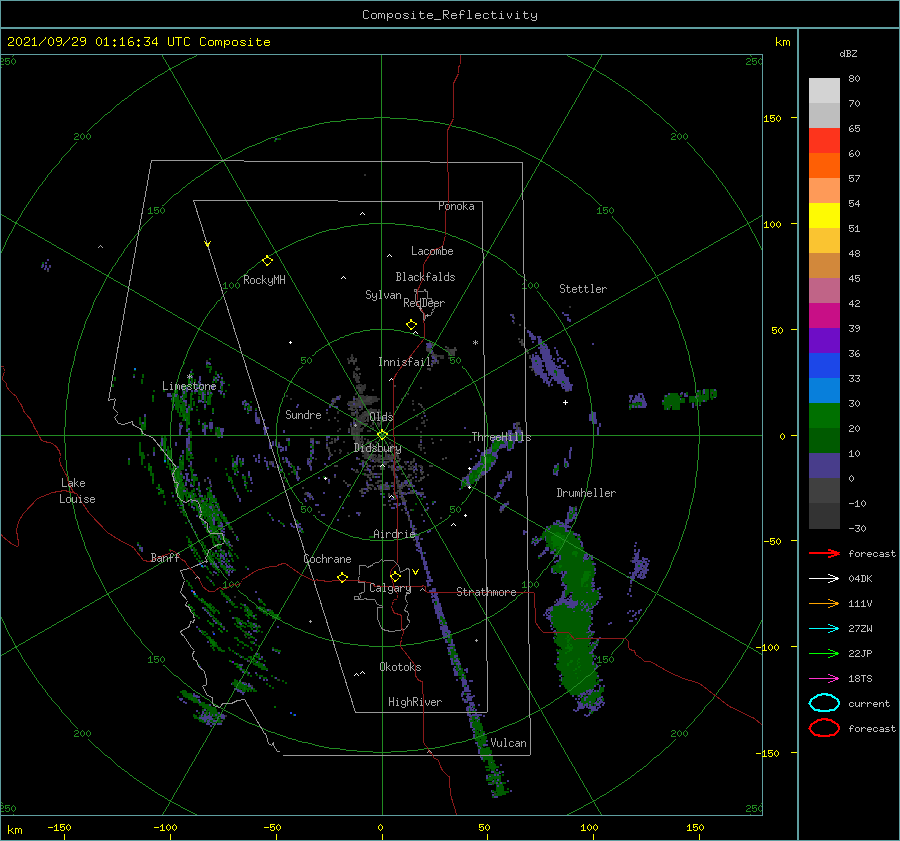Click the Sylvan label

(383, 295)
